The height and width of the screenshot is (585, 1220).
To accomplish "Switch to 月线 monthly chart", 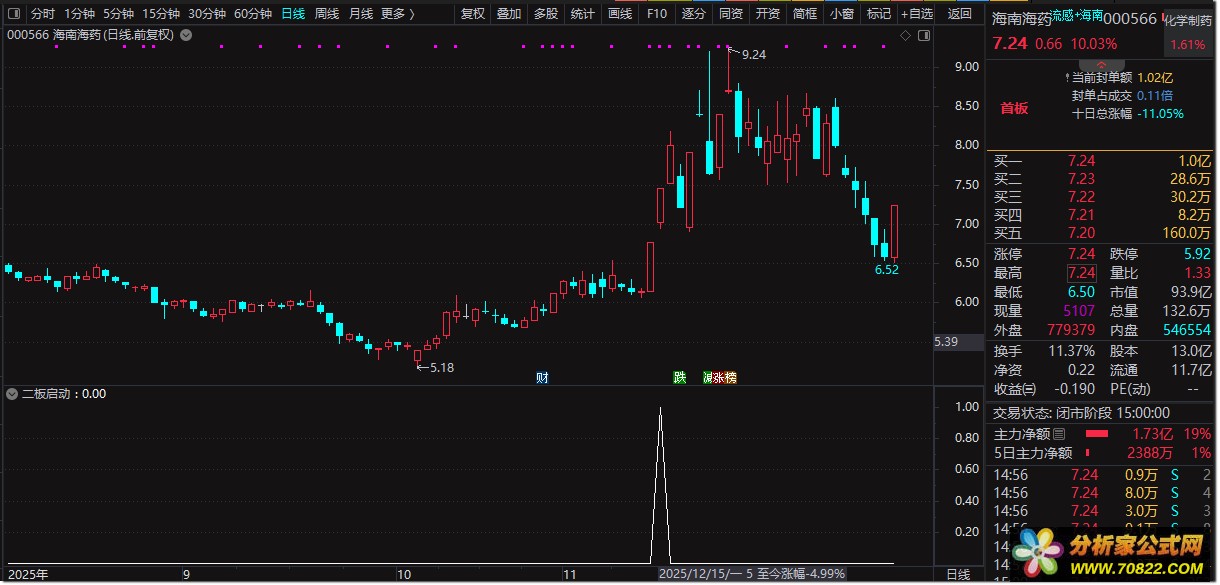I will pos(360,14).
